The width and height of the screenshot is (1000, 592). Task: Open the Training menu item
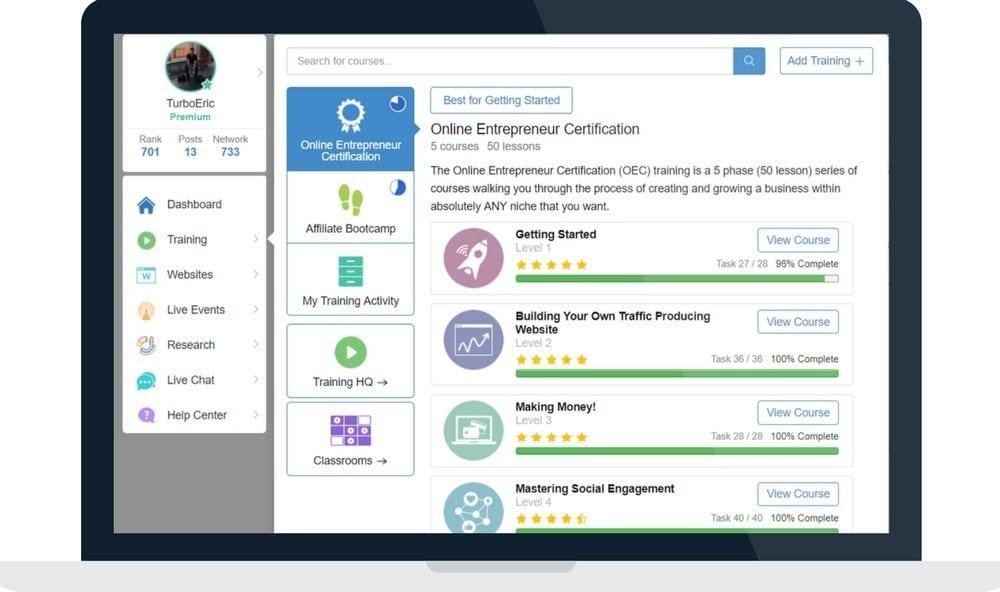[195, 240]
